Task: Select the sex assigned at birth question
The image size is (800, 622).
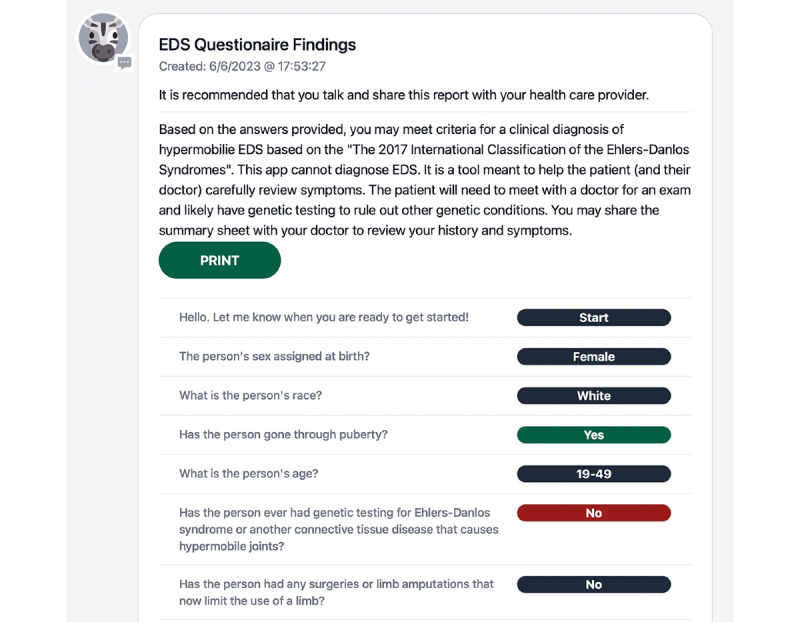Action: pos(274,356)
